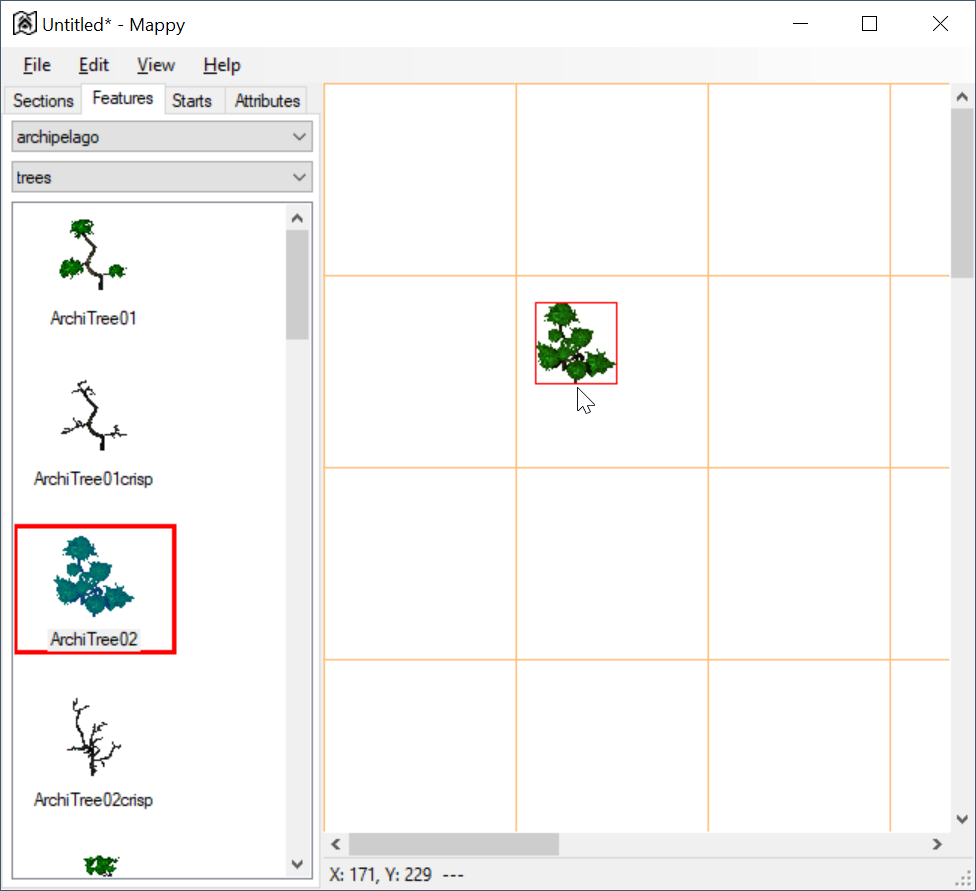The height and width of the screenshot is (891, 976).
Task: Click the ArchiTree01 label
Action: (x=93, y=318)
